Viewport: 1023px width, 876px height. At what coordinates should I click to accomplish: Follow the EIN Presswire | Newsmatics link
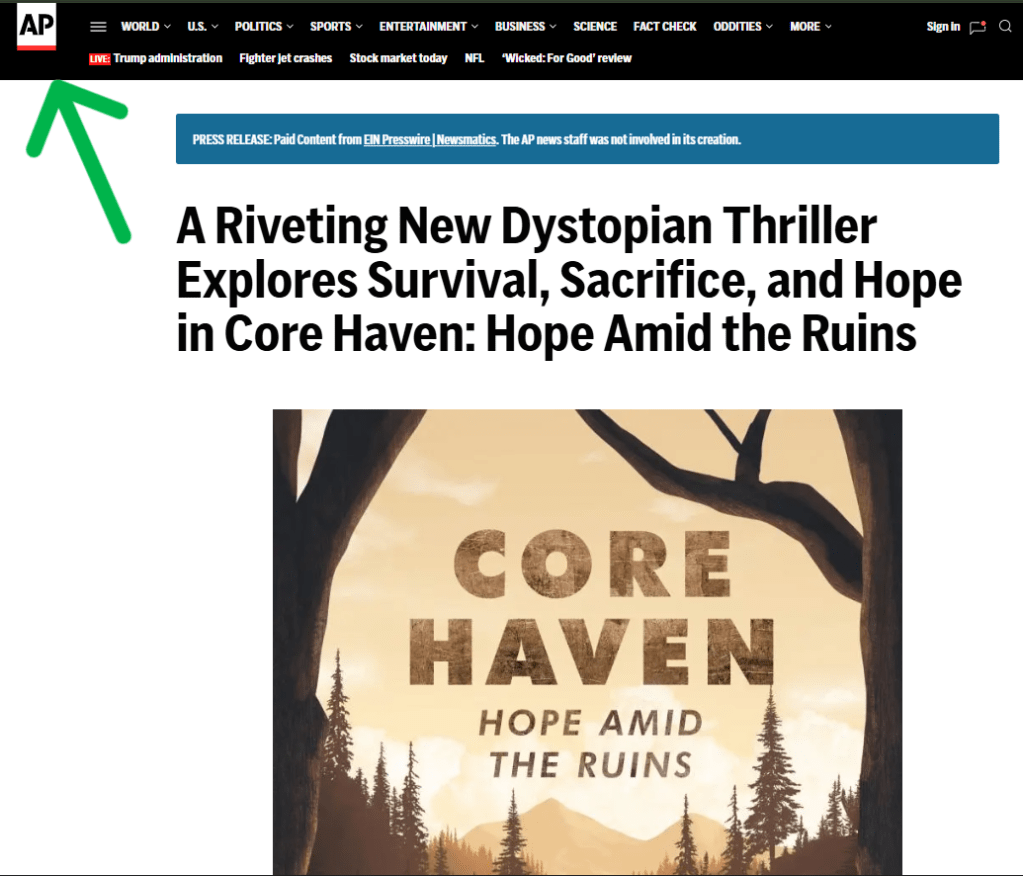430,140
